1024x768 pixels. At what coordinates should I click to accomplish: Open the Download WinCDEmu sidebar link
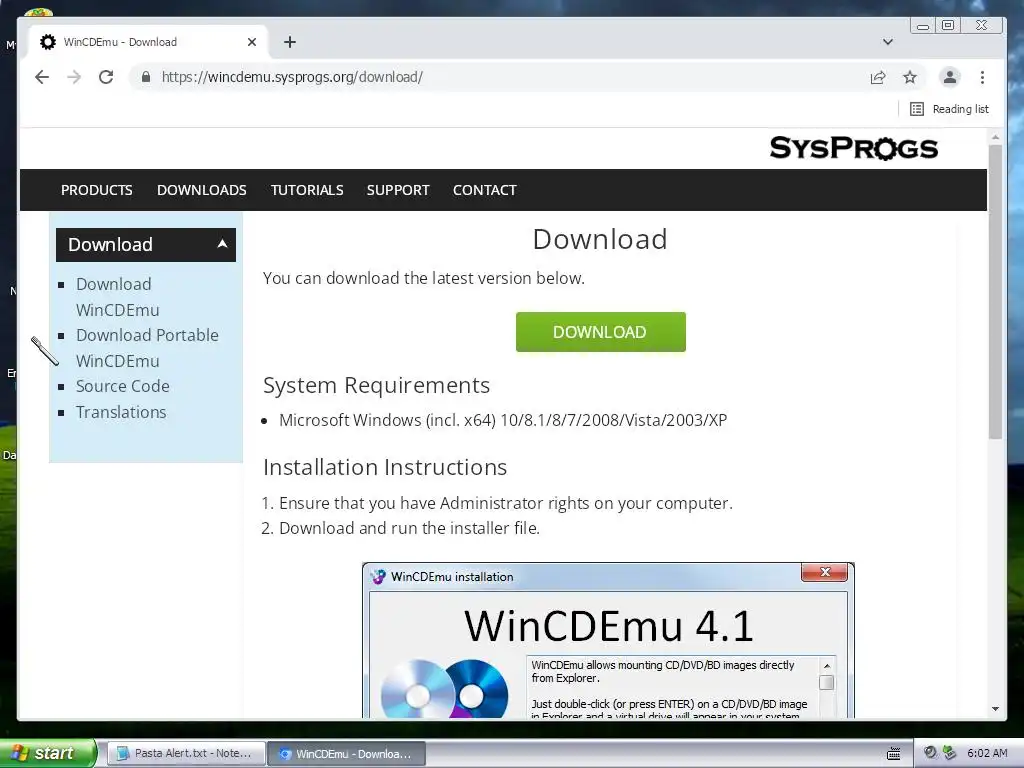(118, 297)
